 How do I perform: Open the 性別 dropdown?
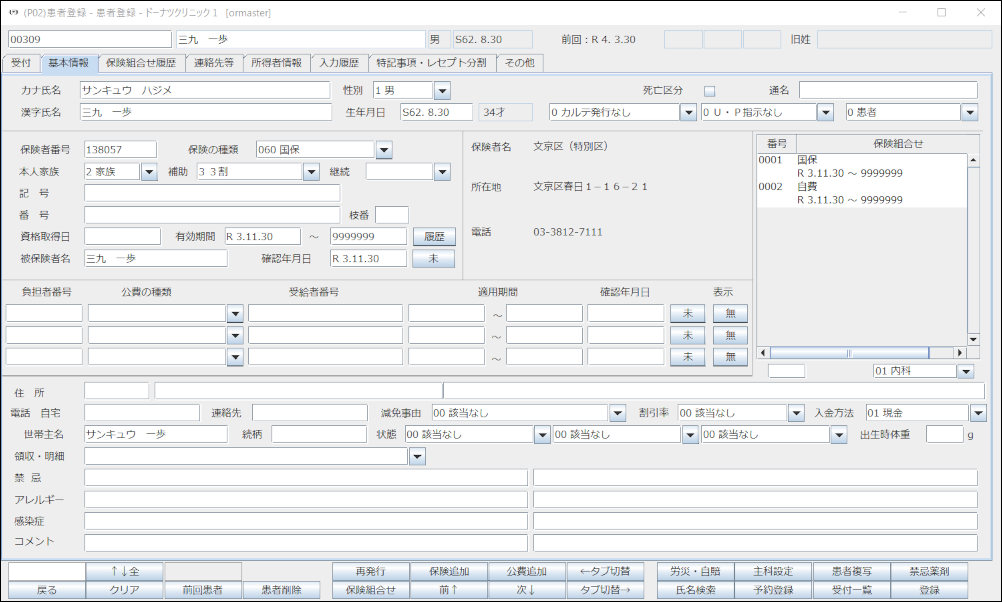pos(442,91)
